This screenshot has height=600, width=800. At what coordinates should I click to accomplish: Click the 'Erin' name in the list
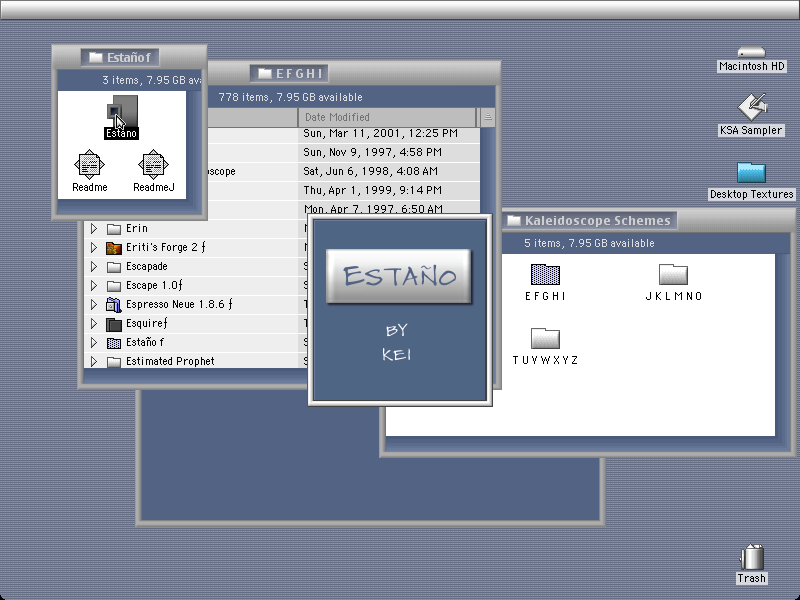[137, 229]
